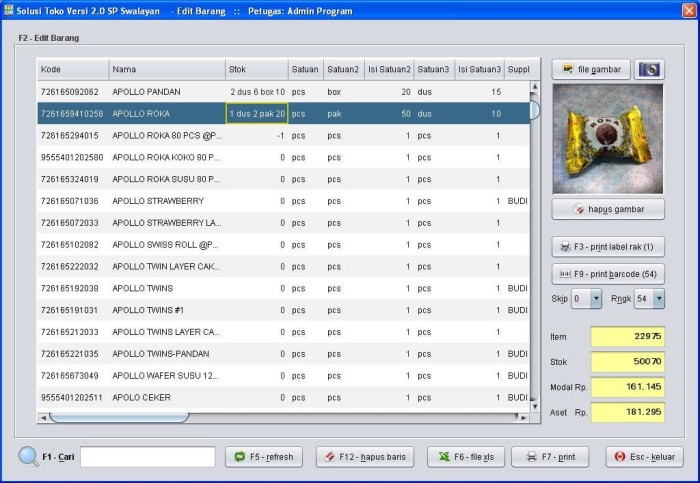This screenshot has width=700, height=483.
Task: Focus the F1 - Cari search field
Action: (x=148, y=457)
